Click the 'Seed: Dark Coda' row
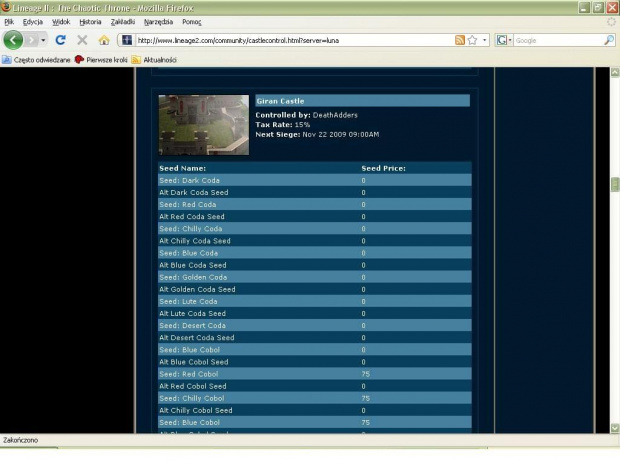 click(x=315, y=180)
